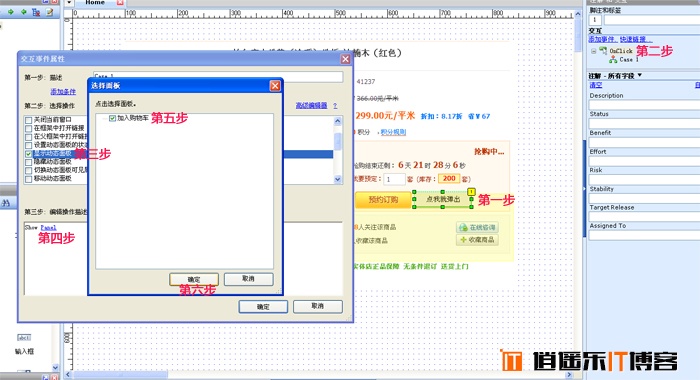
Task: Click the search binoculars icon in left panel
Action: click(x=6, y=203)
